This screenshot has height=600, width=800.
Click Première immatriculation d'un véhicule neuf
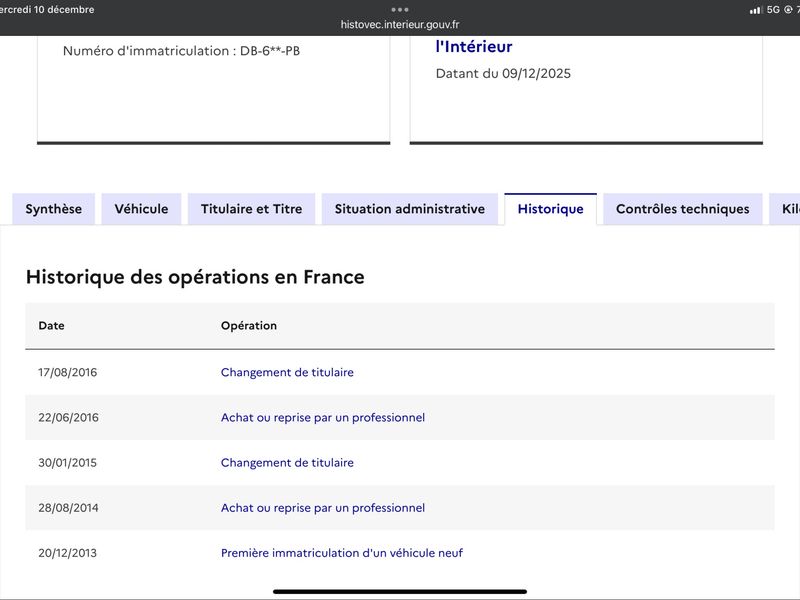[x=341, y=553]
